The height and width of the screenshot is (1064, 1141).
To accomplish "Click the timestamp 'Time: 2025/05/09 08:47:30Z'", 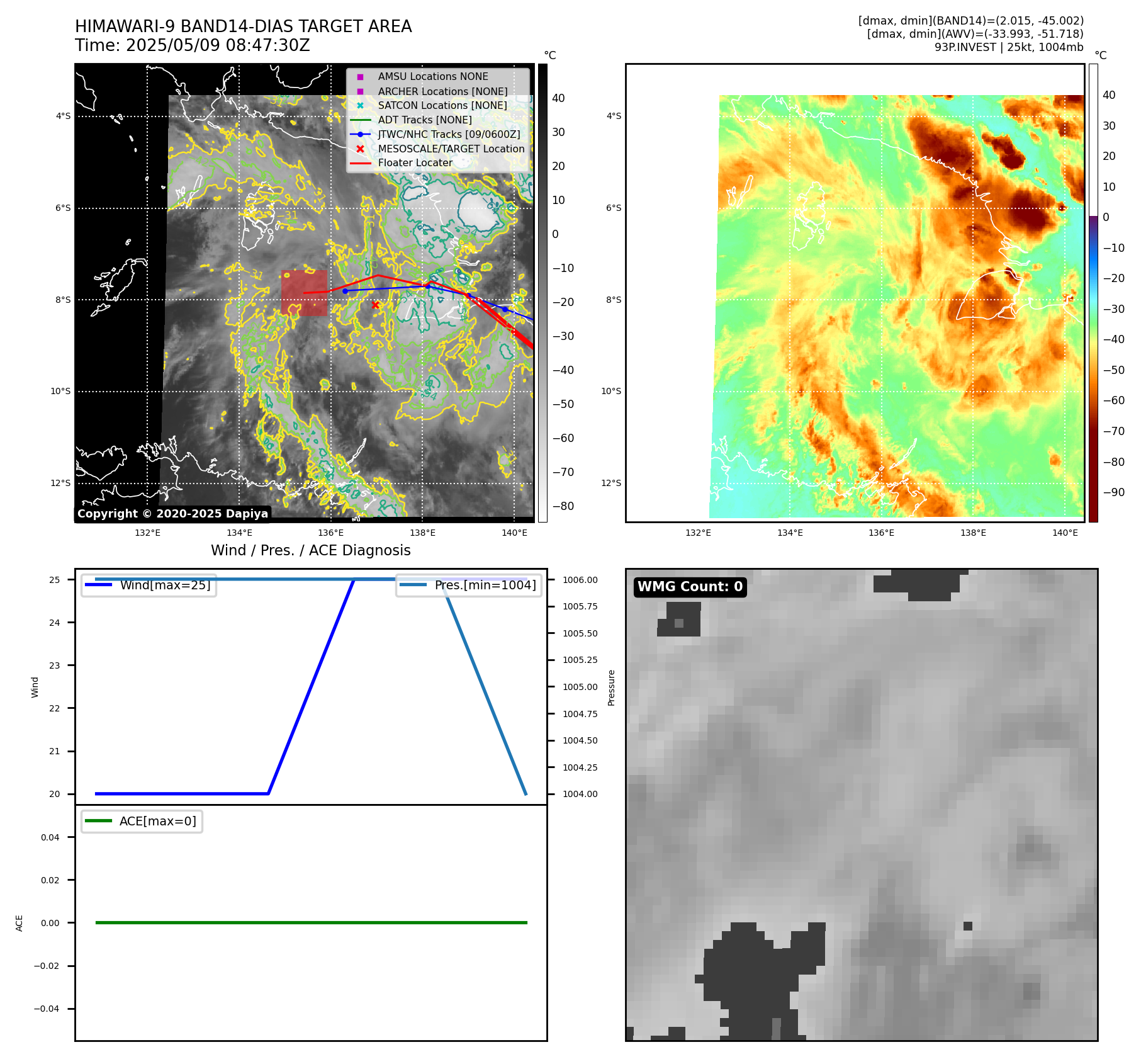I will [193, 45].
